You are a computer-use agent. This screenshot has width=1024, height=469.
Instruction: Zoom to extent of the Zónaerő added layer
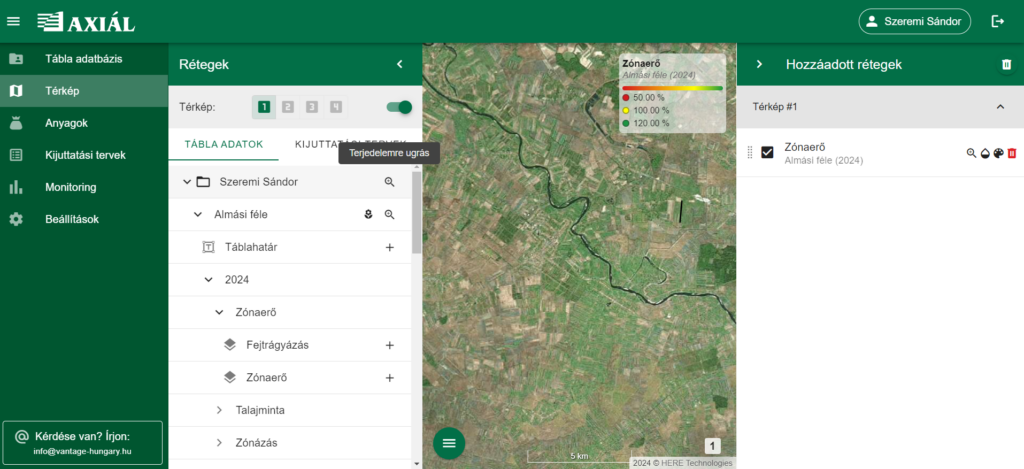tap(971, 153)
